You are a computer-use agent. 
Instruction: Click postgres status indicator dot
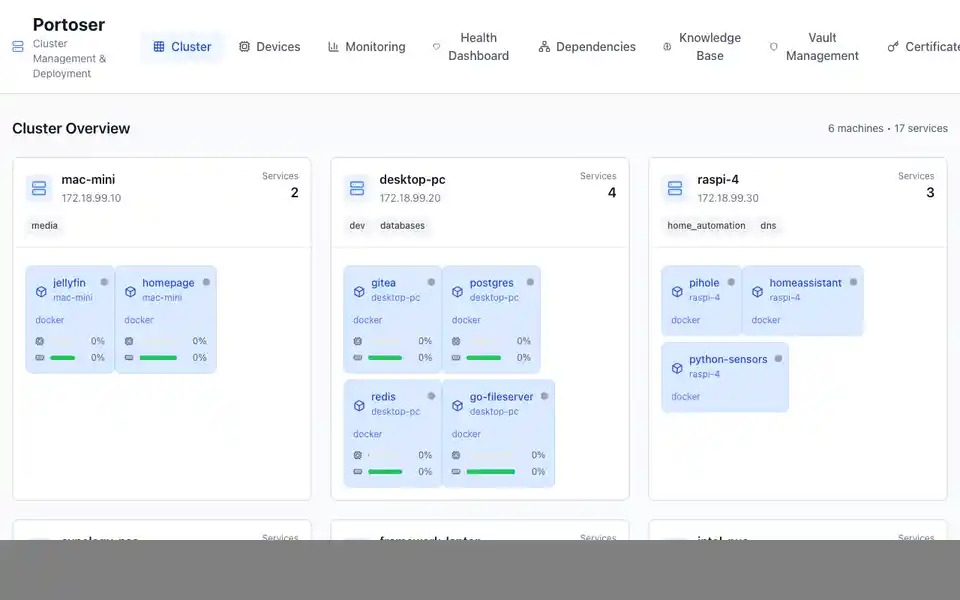click(530, 282)
